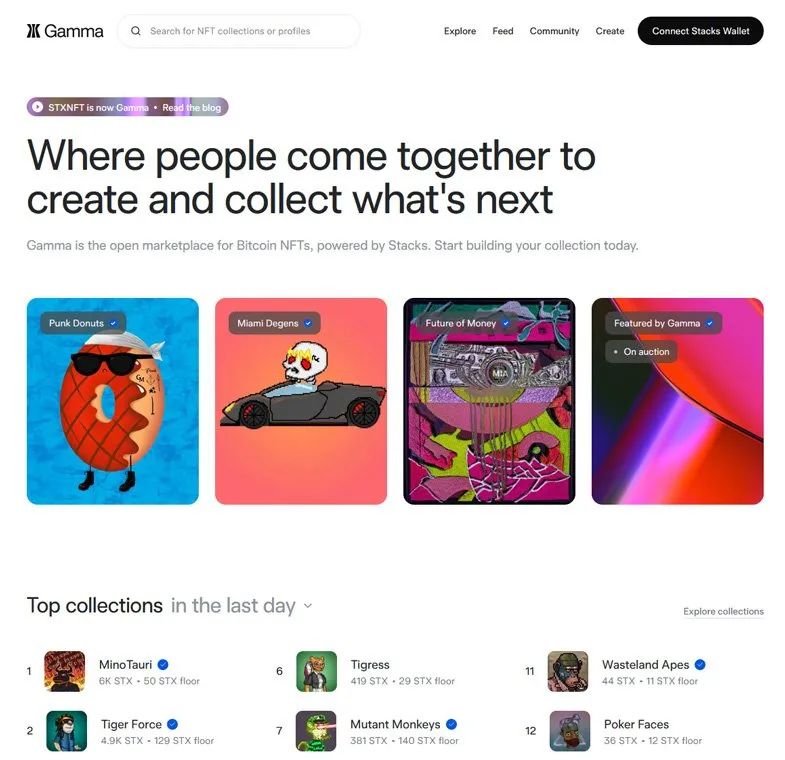The image size is (785, 760).
Task: Open the Miami Degens featured card
Action: click(x=301, y=401)
